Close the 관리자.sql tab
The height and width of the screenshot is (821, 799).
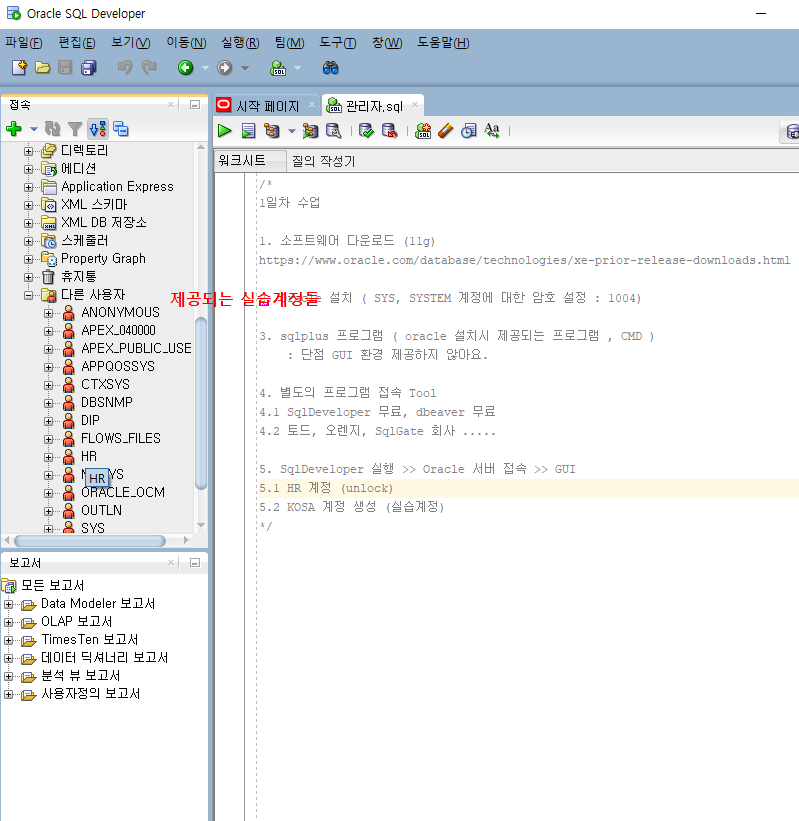415,105
